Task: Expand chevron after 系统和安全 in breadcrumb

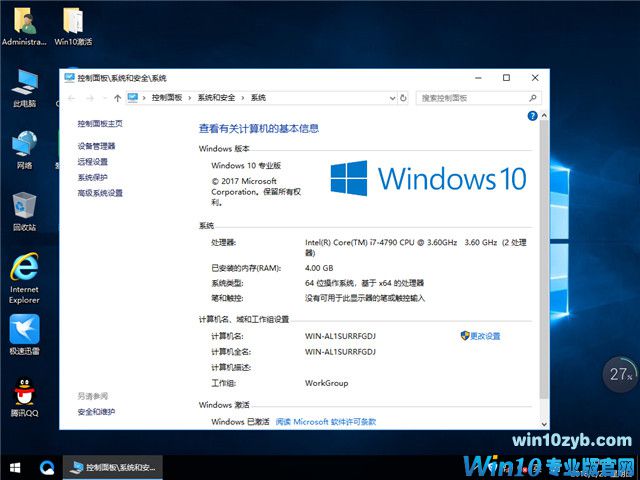Action: coord(243,98)
